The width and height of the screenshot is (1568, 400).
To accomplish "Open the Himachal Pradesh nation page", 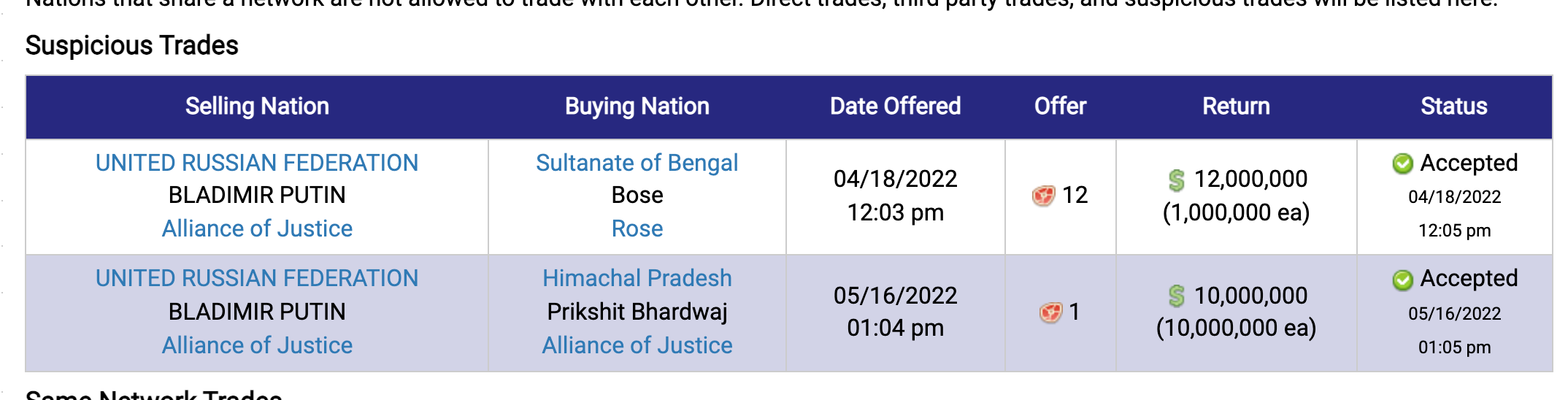I will coord(637,278).
